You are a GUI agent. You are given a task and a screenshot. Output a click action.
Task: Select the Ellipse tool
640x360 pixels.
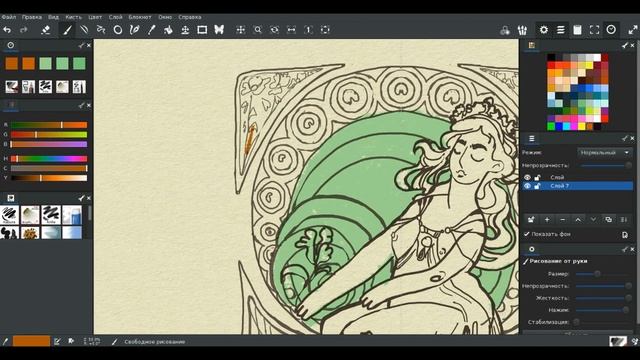[x=118, y=30]
